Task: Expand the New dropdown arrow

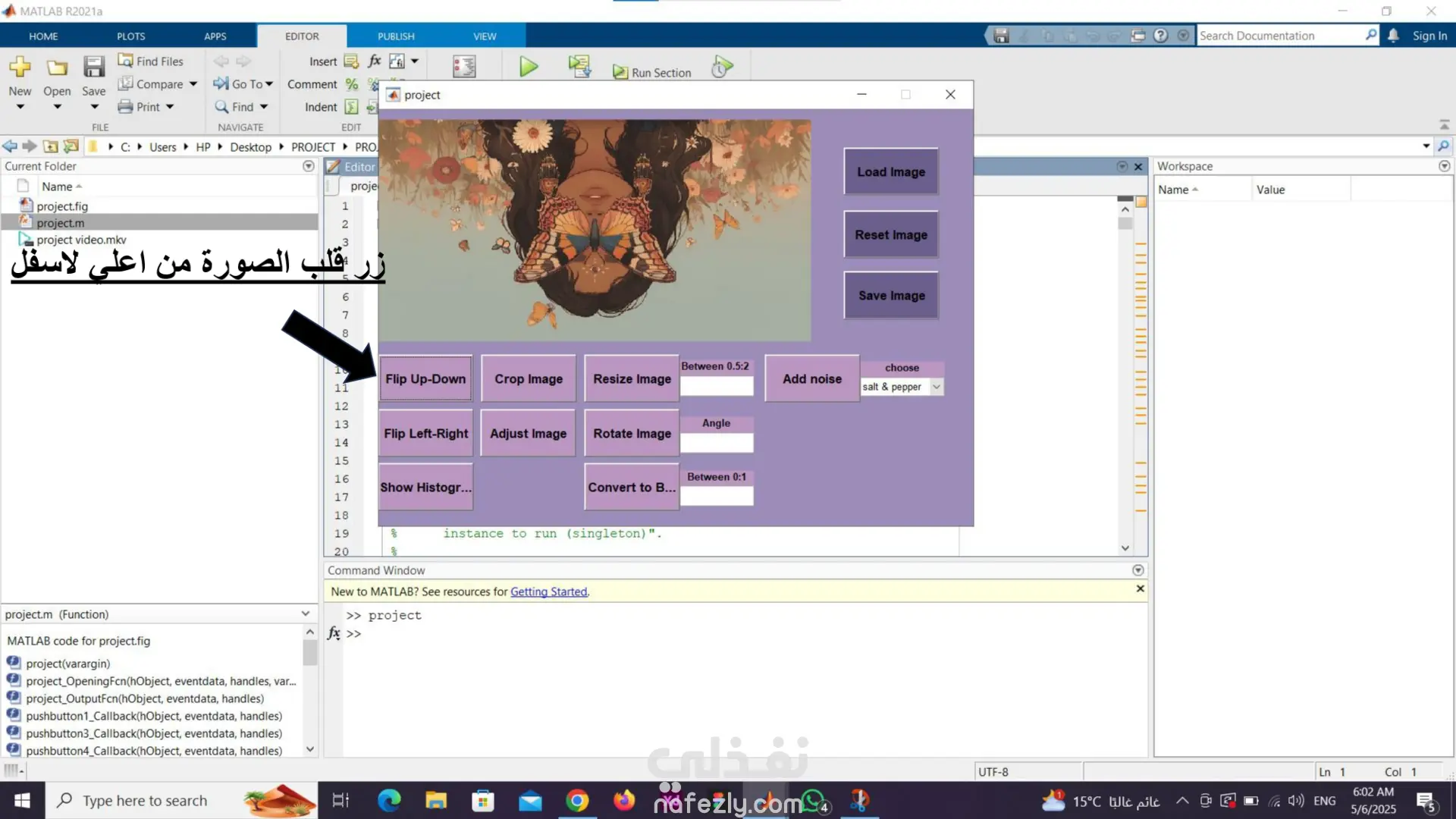Action: point(20,107)
